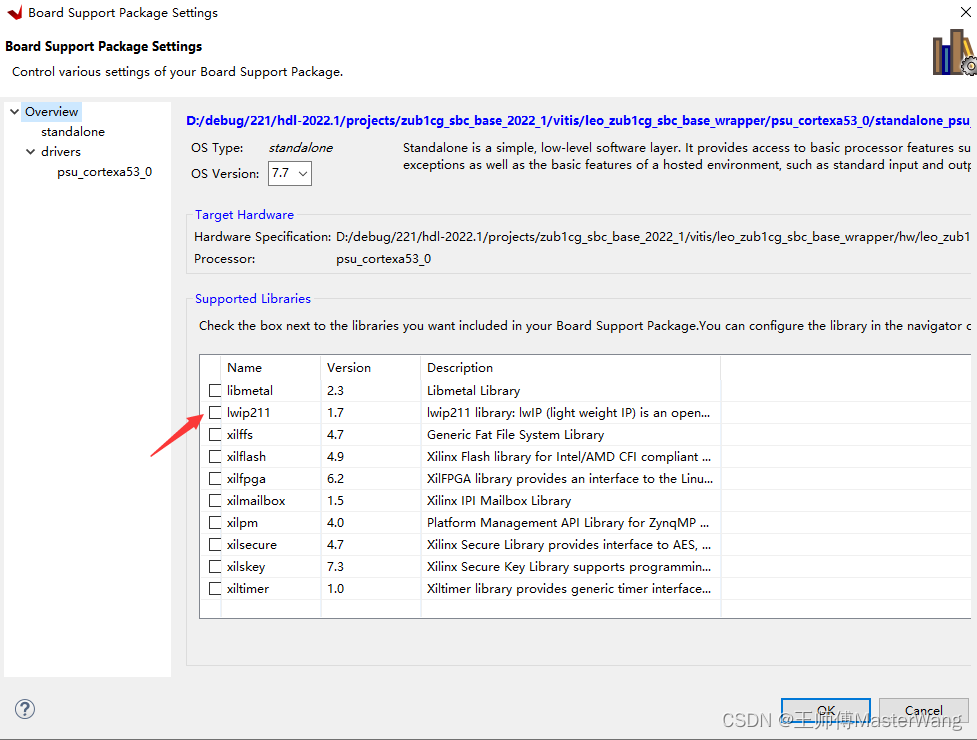Select the 'lwip211' name cell
Viewport: 977px width, 740px height.
tap(249, 412)
